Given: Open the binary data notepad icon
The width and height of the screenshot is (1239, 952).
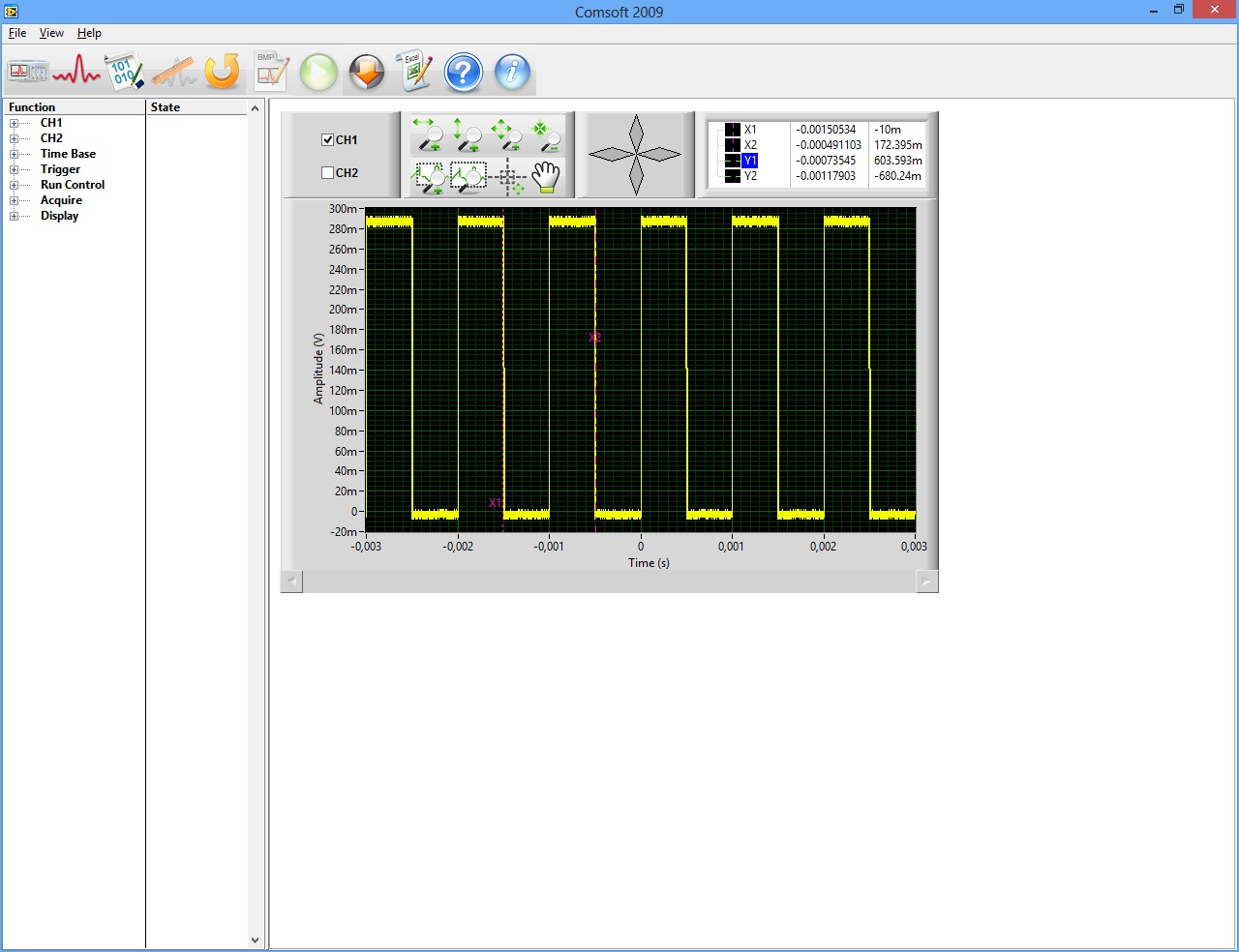Looking at the screenshot, I should point(124,73).
